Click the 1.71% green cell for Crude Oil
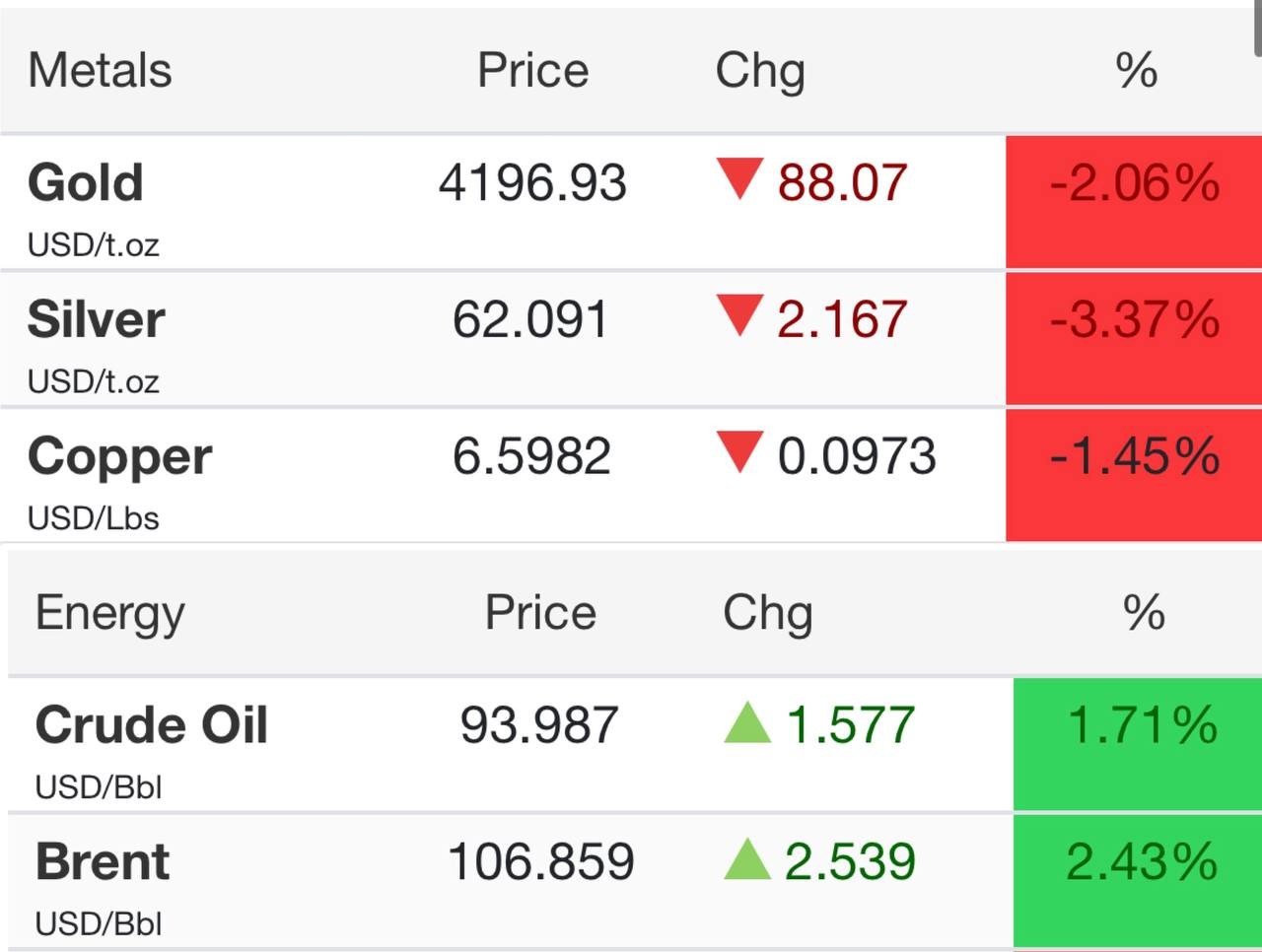The height and width of the screenshot is (952, 1262). pos(1138,744)
